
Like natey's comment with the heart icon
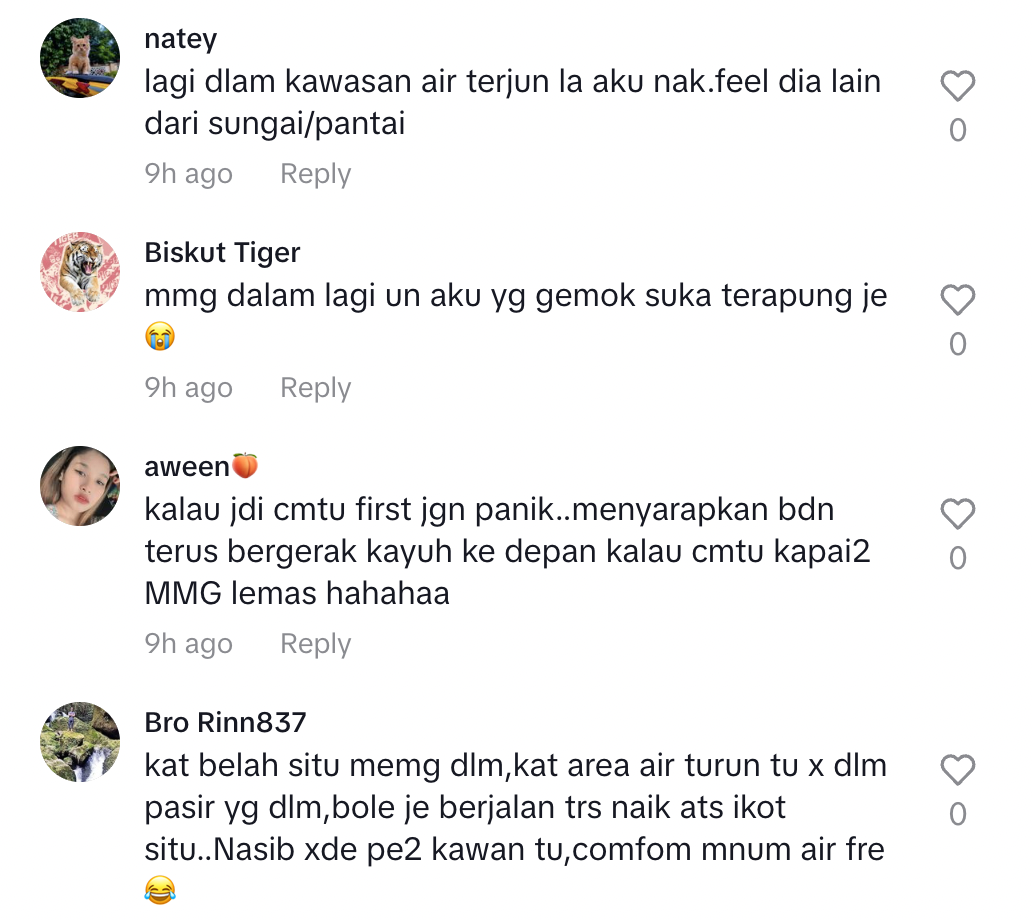(957, 87)
